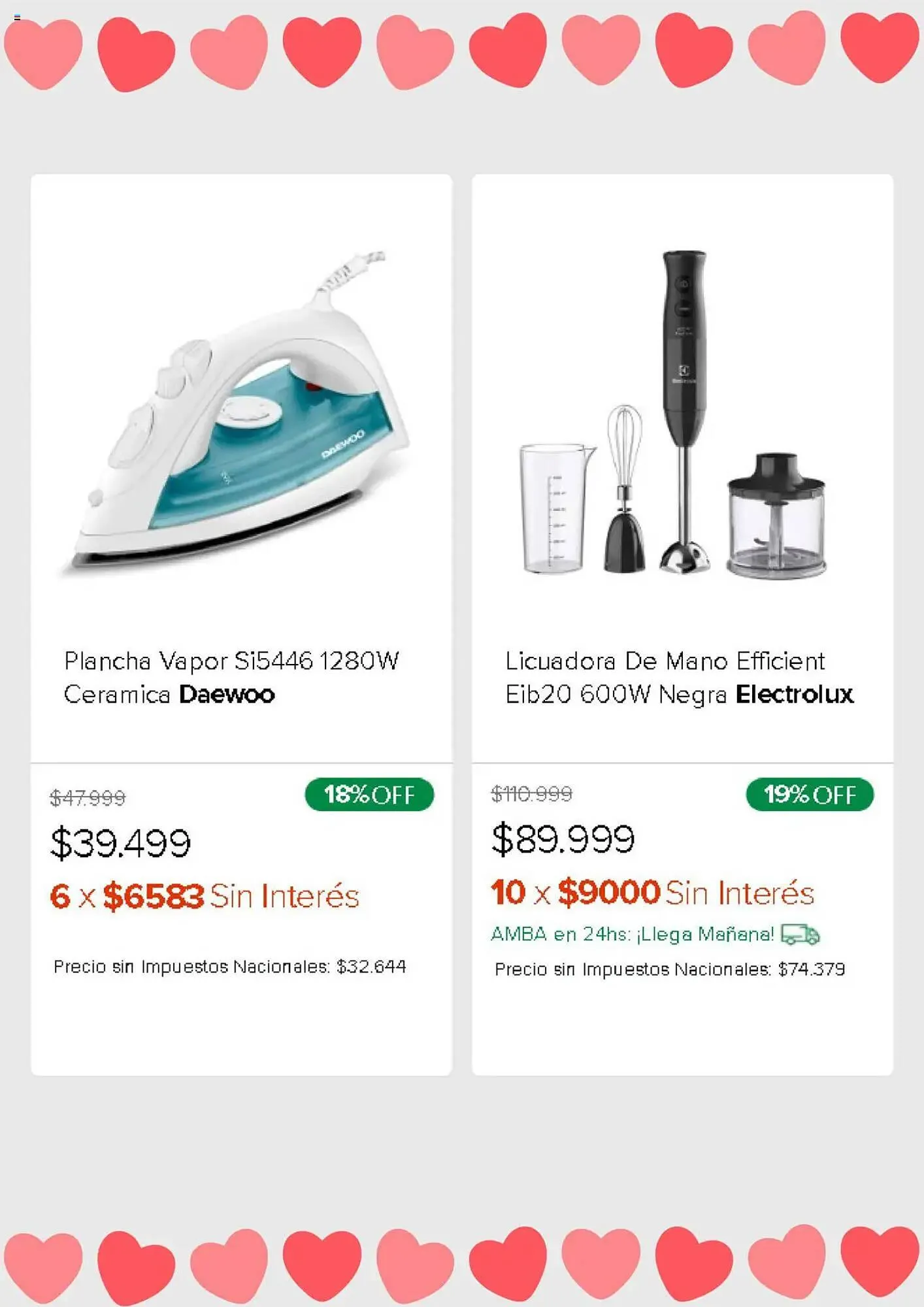Open the Plancha Vapor Si5446 product title
Viewport: 924px width, 1307px height.
tap(231, 677)
